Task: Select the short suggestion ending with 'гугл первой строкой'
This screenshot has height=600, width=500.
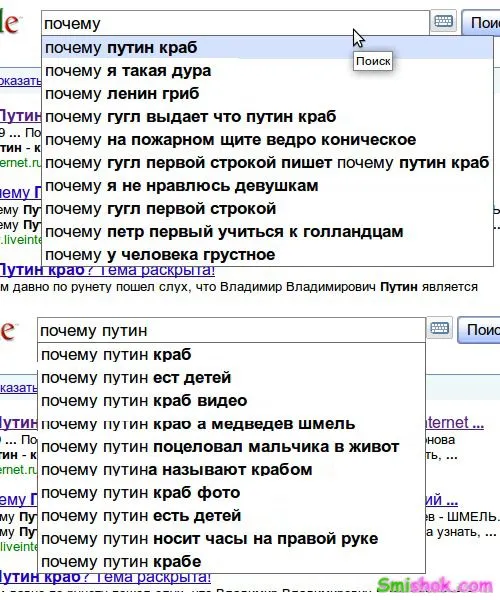Action: tap(267, 209)
